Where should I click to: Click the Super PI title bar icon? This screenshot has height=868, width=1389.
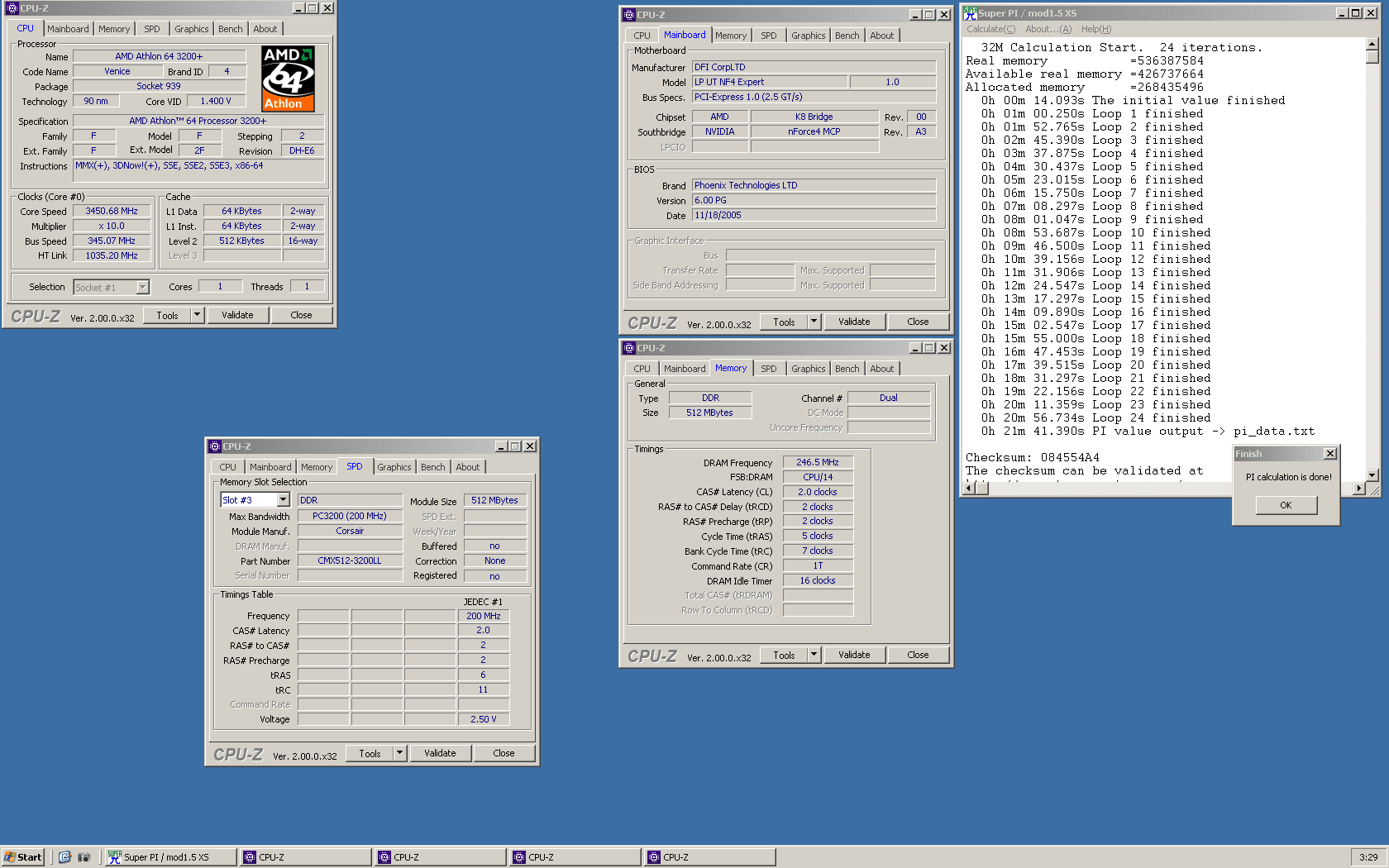(x=970, y=13)
